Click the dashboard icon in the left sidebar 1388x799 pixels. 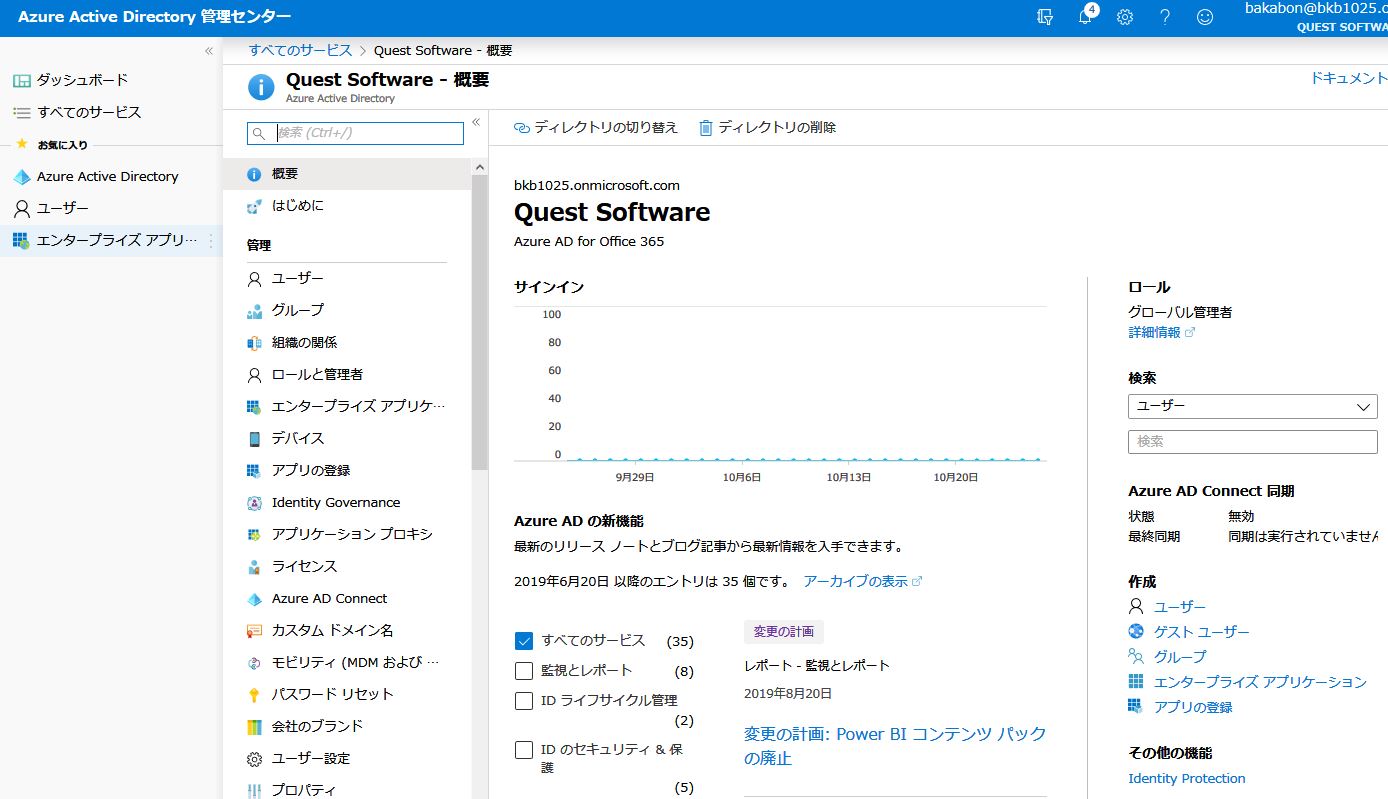[x=21, y=80]
